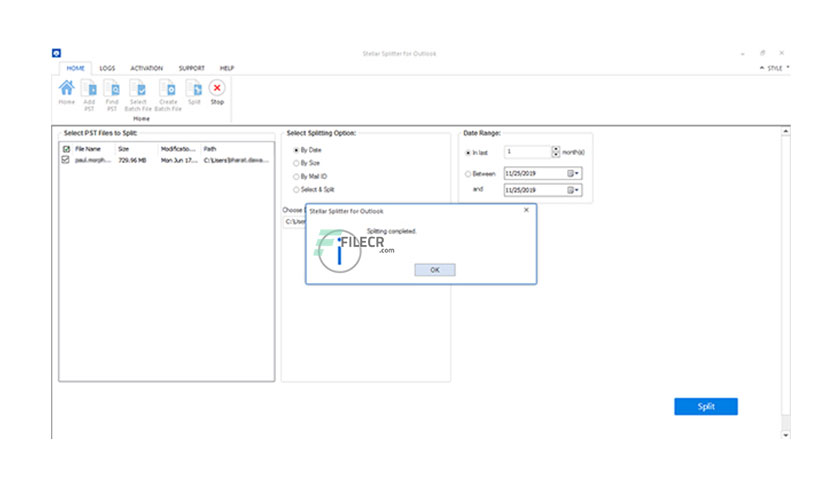Choose the In last date range radio
The image size is (836, 484).
coord(468,152)
